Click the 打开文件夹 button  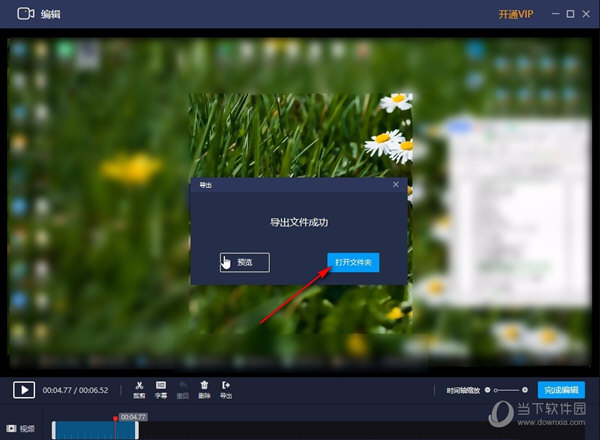point(353,262)
